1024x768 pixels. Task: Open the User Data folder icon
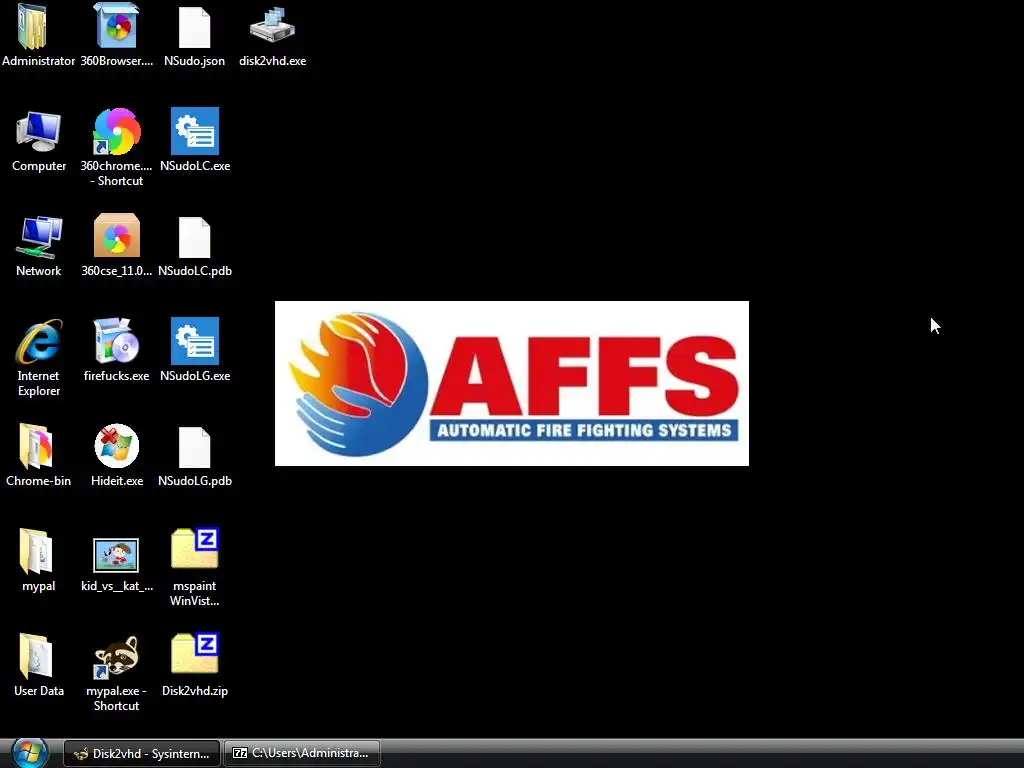(x=36, y=656)
